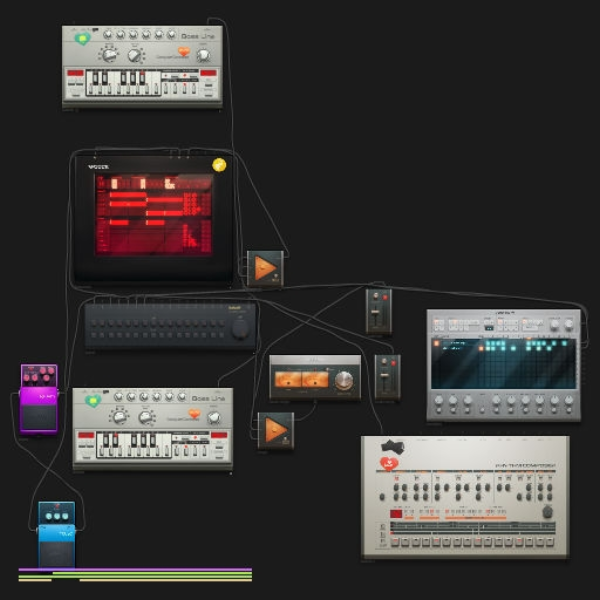Screen dimensions: 600x600
Task: Click the orange heart on lower Bassline
Action: pos(194,414)
